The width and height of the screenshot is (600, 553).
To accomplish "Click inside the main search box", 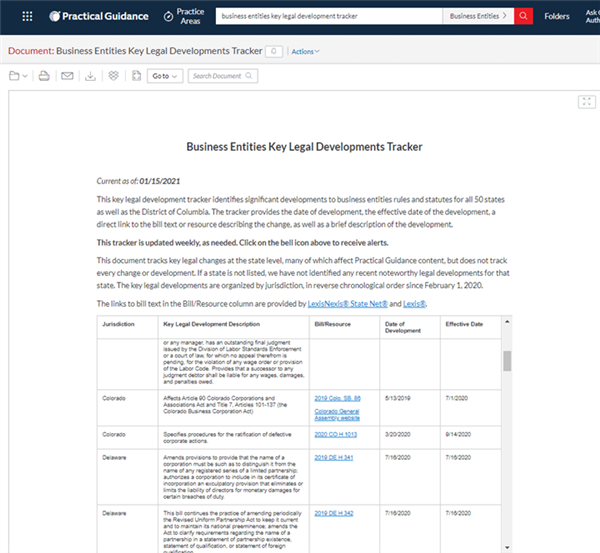I will coord(329,16).
